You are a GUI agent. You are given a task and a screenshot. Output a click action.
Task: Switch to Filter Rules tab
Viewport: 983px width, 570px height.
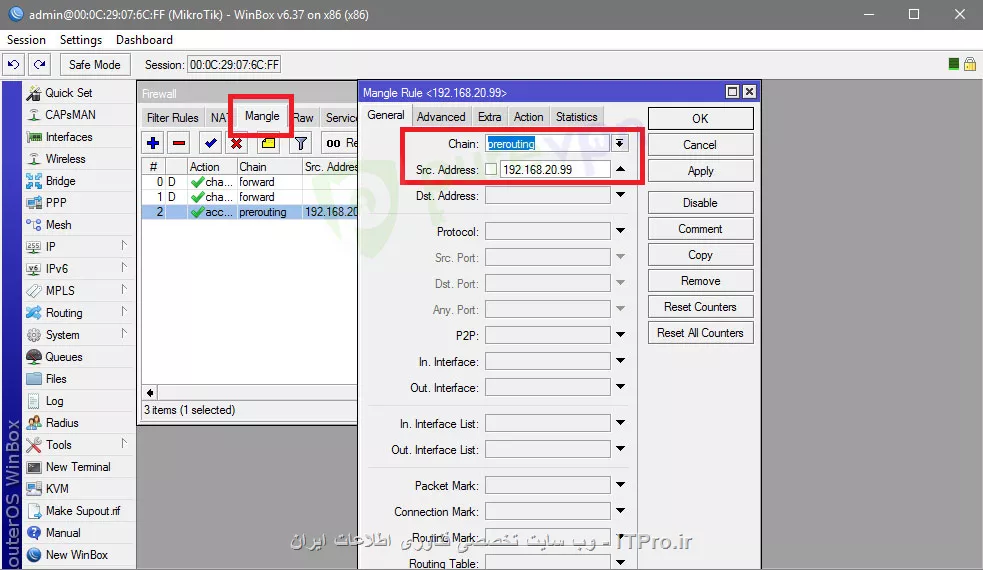(172, 117)
